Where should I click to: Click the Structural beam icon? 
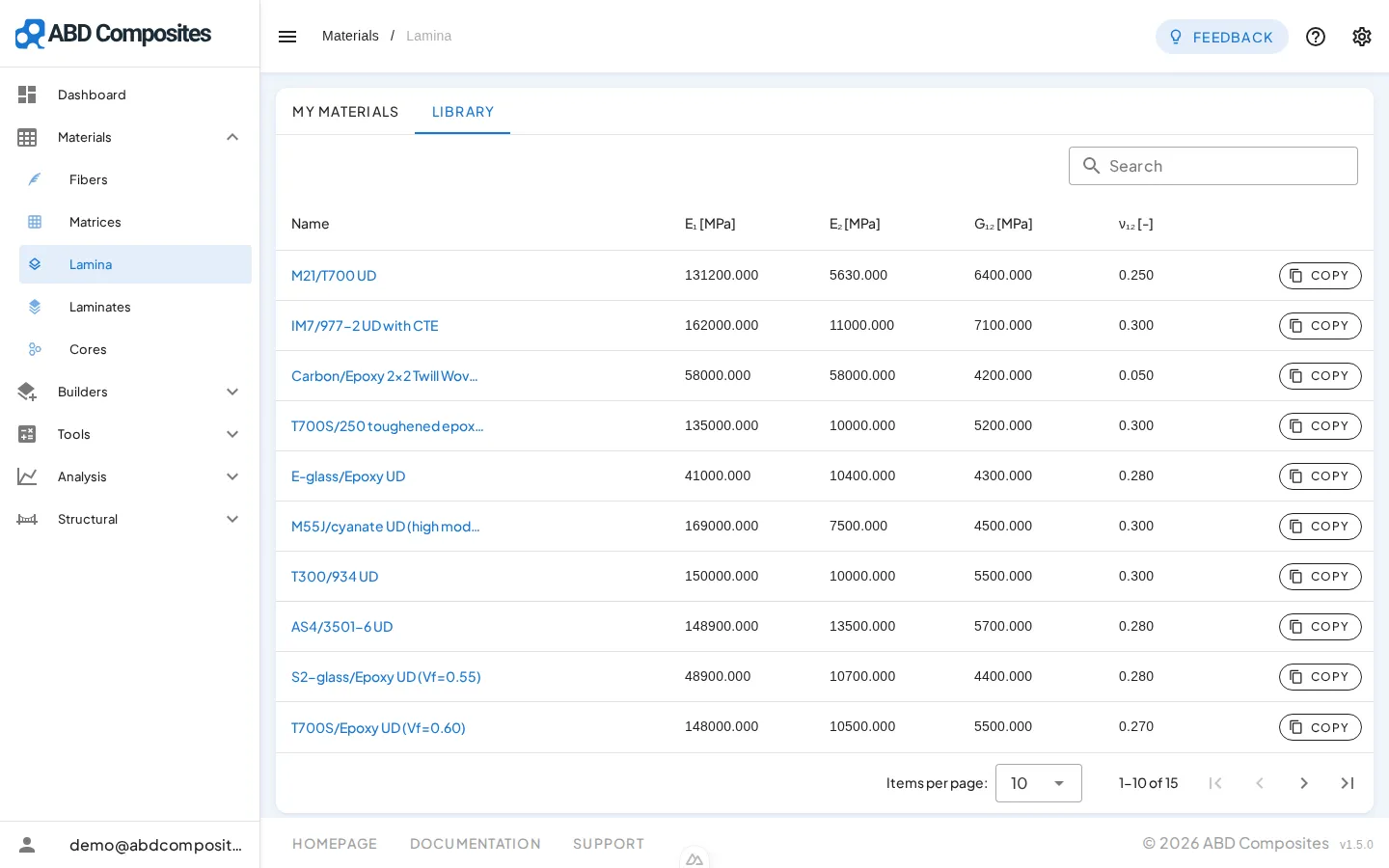(x=27, y=519)
